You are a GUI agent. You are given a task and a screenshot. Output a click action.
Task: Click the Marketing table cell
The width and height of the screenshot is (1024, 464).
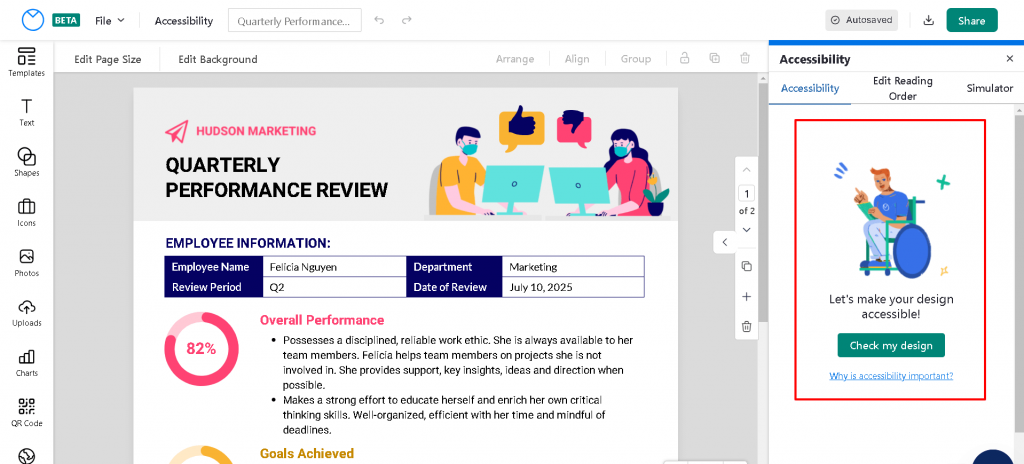[x=573, y=267]
